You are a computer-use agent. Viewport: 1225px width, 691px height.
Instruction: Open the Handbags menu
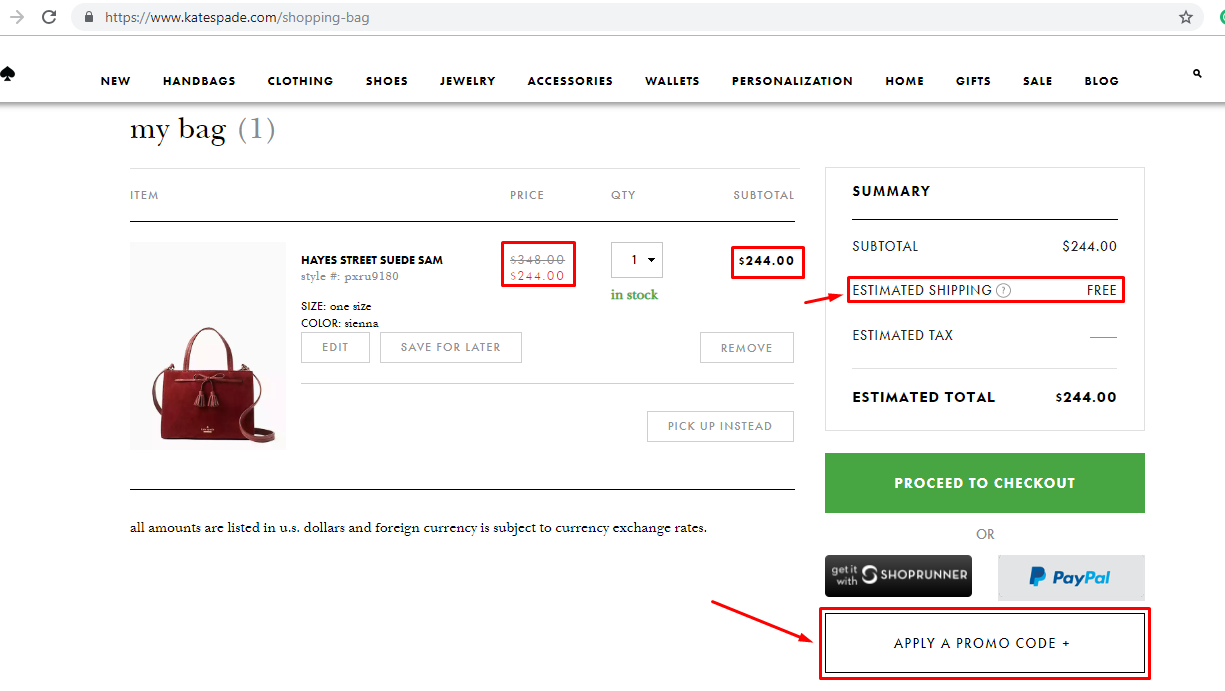pyautogui.click(x=199, y=81)
